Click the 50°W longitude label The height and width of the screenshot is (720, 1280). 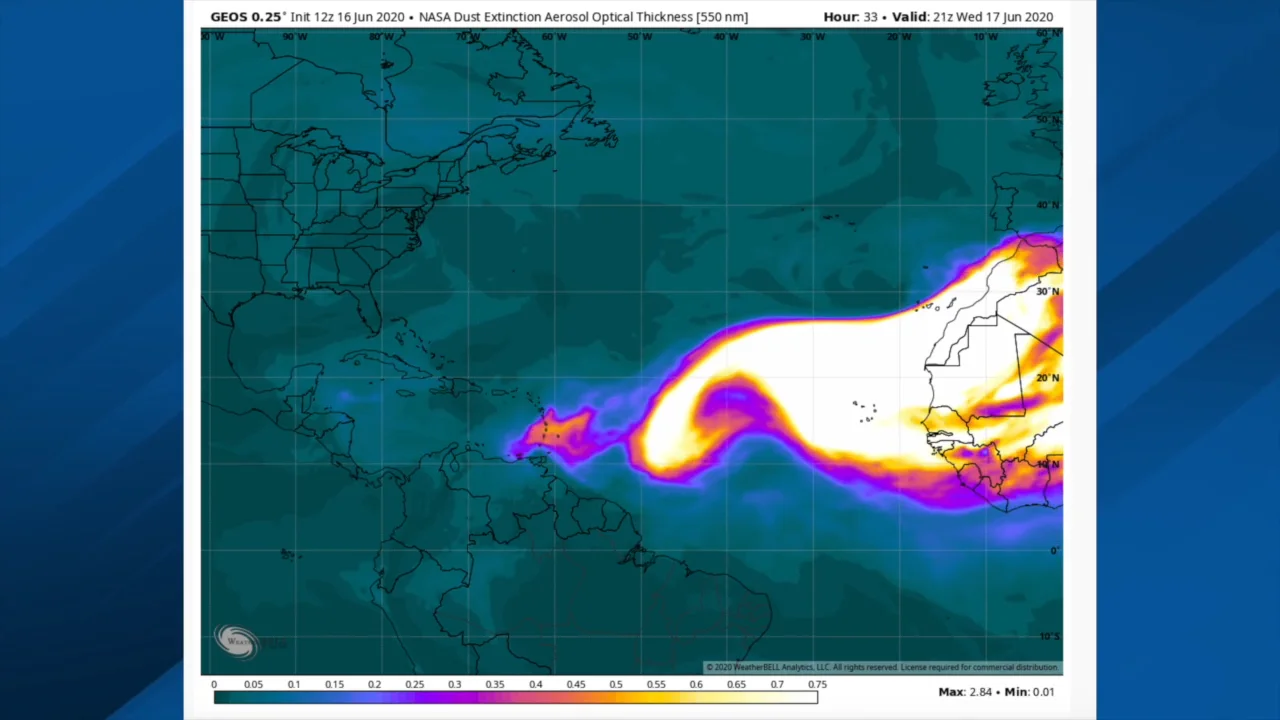(x=640, y=37)
